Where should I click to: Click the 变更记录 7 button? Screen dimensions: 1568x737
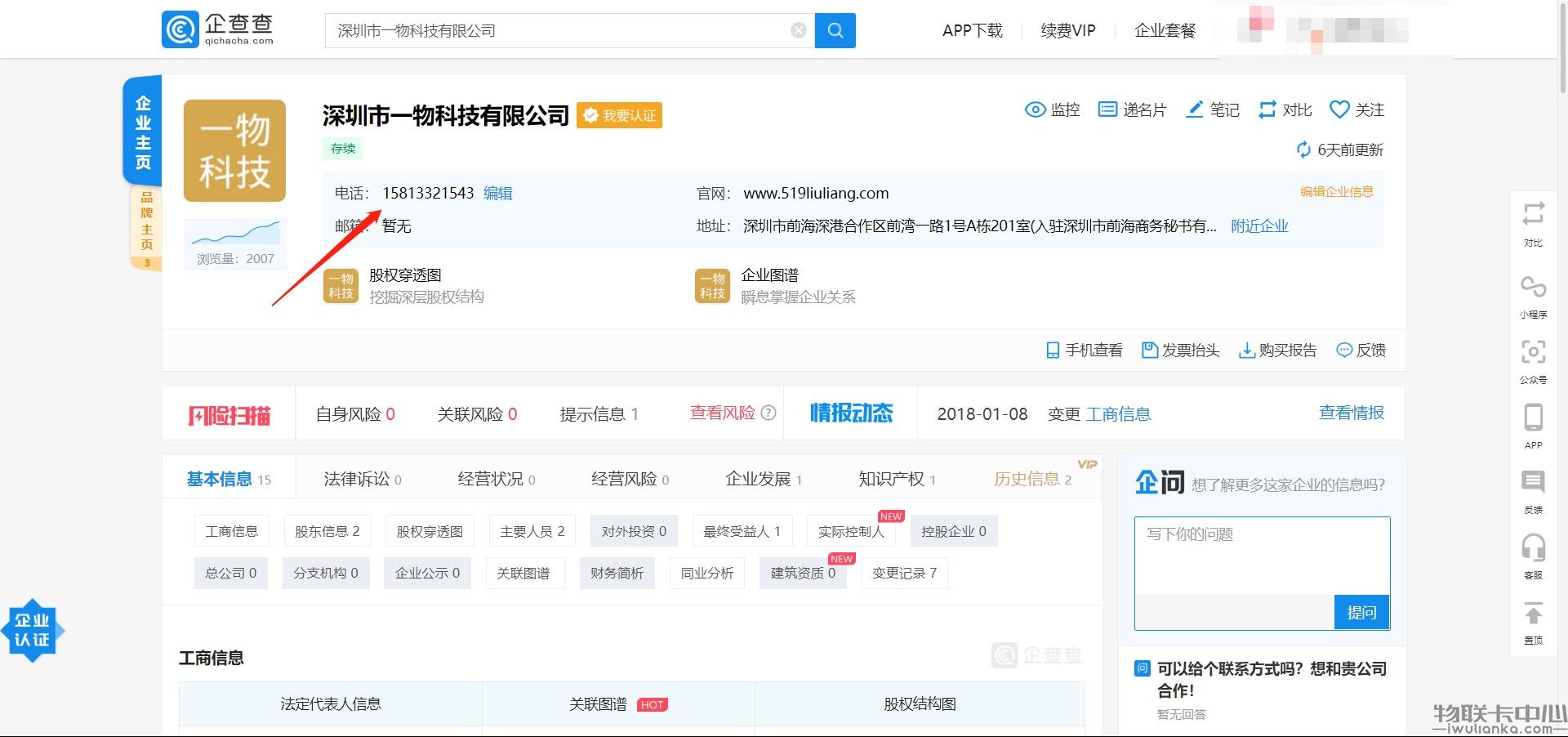[904, 573]
